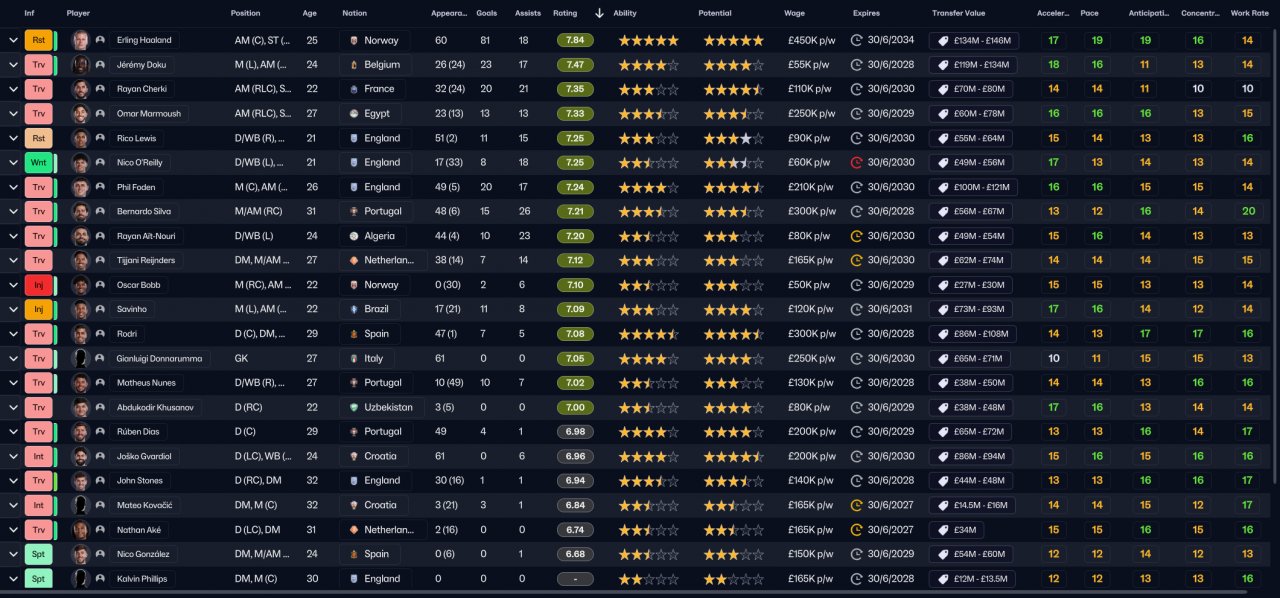The height and width of the screenshot is (598, 1280).
Task: Click the France flag icon for Rayan Cherki
Action: pyautogui.click(x=352, y=89)
